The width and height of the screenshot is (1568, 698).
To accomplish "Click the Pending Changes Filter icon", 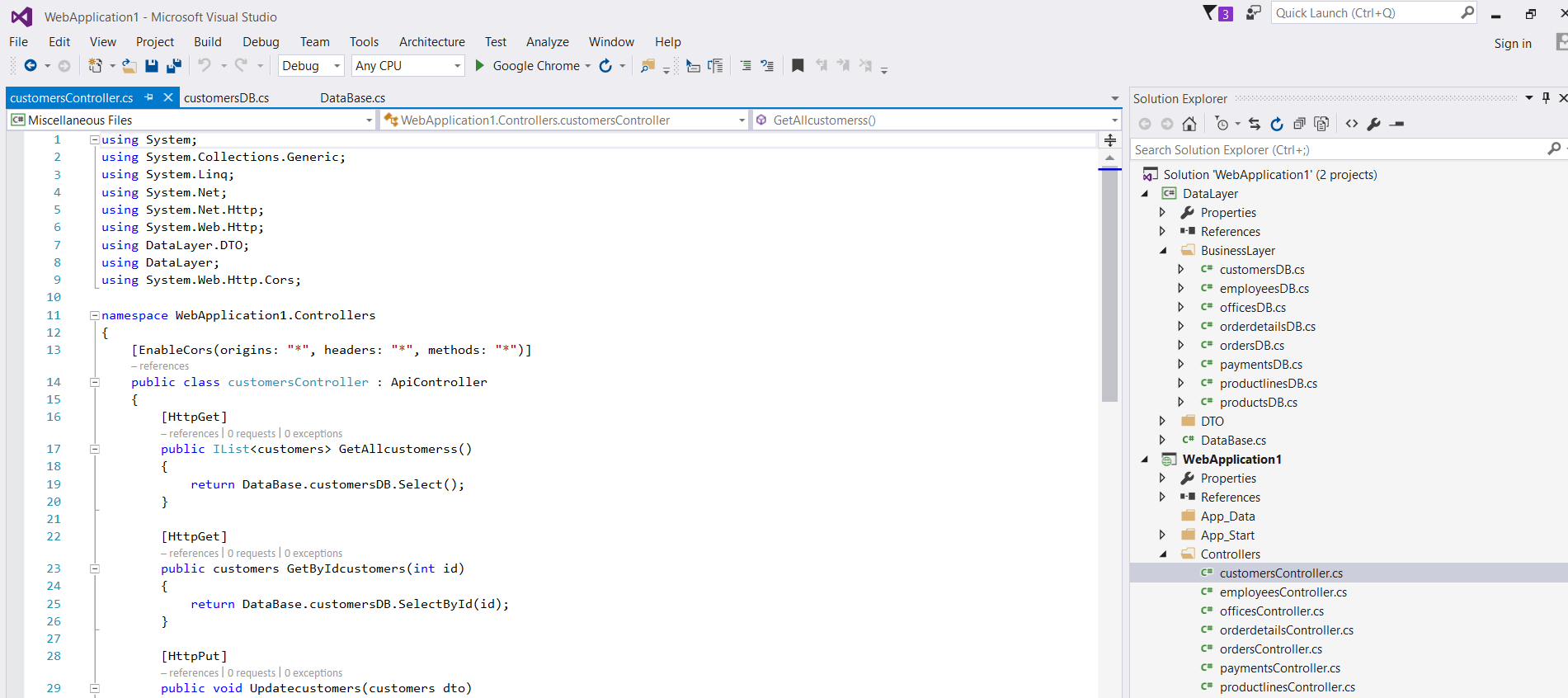I will 1222,124.
